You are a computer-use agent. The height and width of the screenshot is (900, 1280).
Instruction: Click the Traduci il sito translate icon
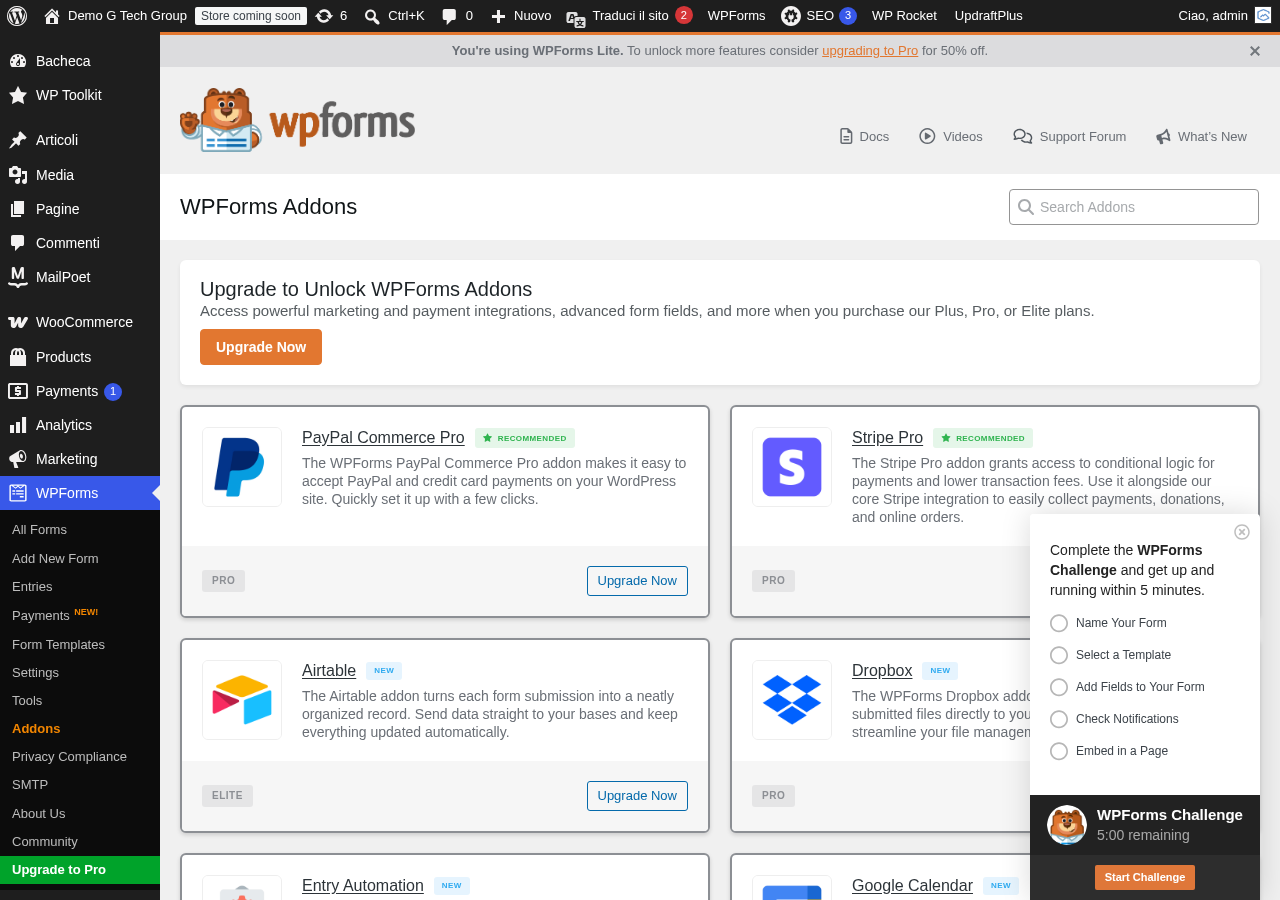(x=576, y=17)
